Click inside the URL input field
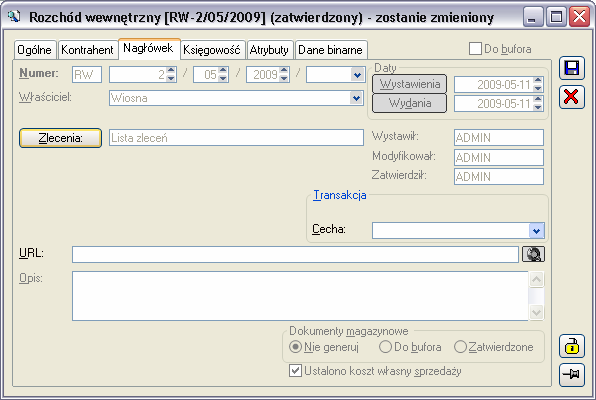This screenshot has height=400, width=596. coord(295,254)
